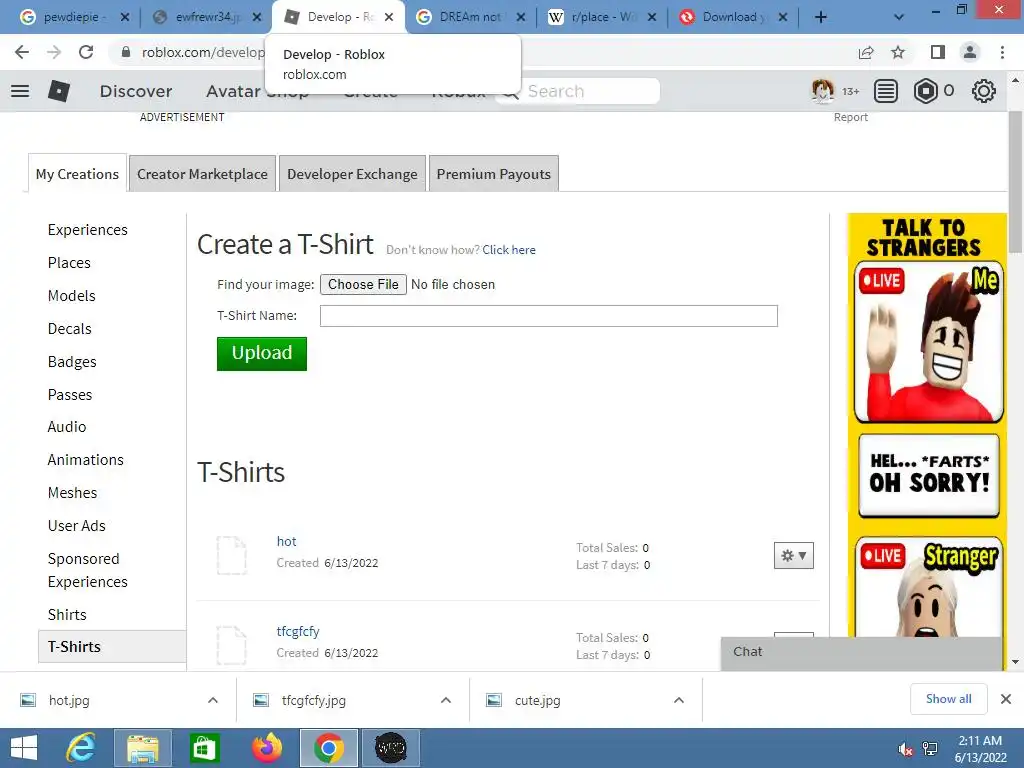Click the muted volume tray icon
Viewport: 1024px width, 768px height.
[x=905, y=749]
